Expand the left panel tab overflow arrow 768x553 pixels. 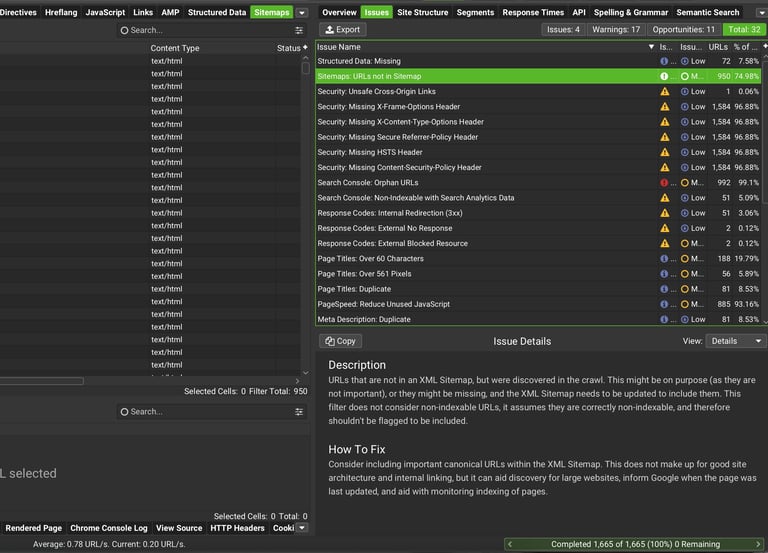(302, 13)
